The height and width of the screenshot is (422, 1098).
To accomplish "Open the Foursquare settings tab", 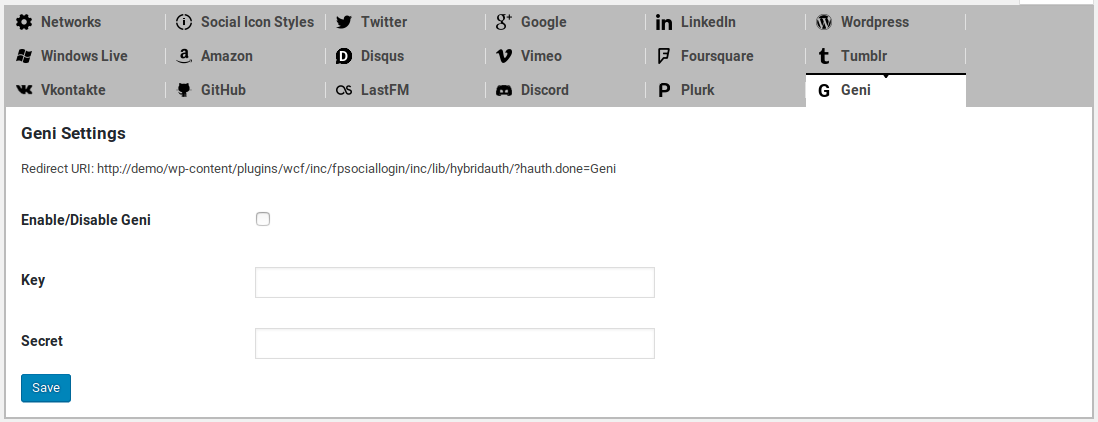I will [x=716, y=56].
